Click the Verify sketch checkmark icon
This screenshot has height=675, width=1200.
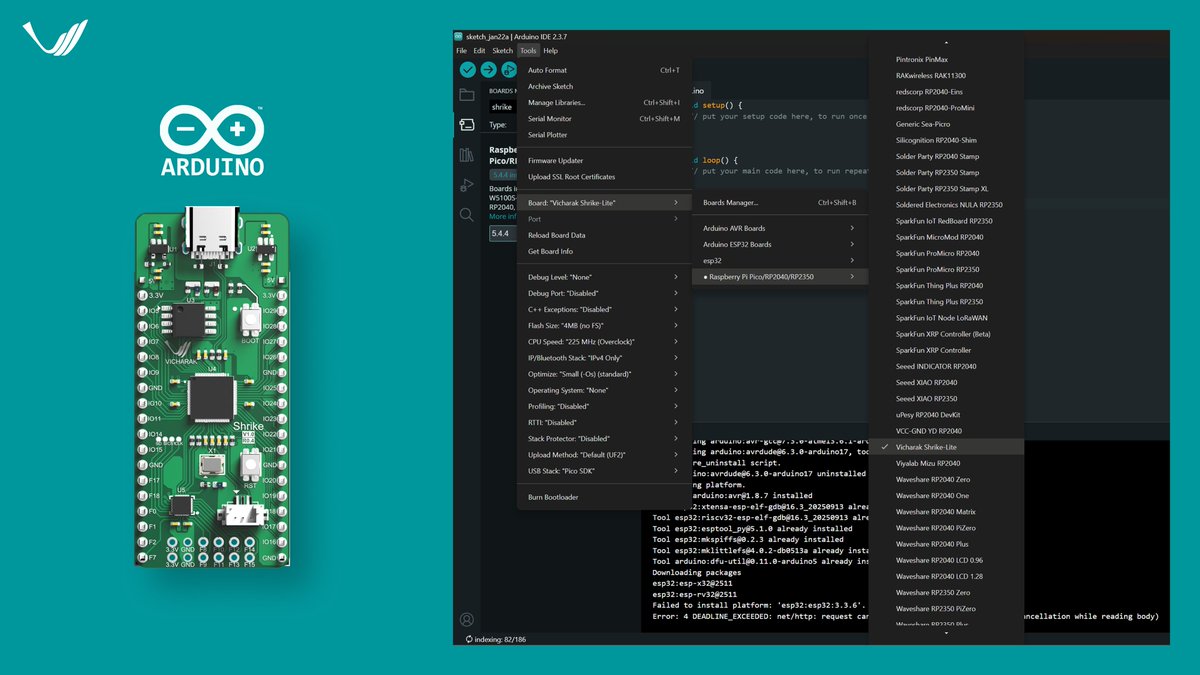(467, 69)
